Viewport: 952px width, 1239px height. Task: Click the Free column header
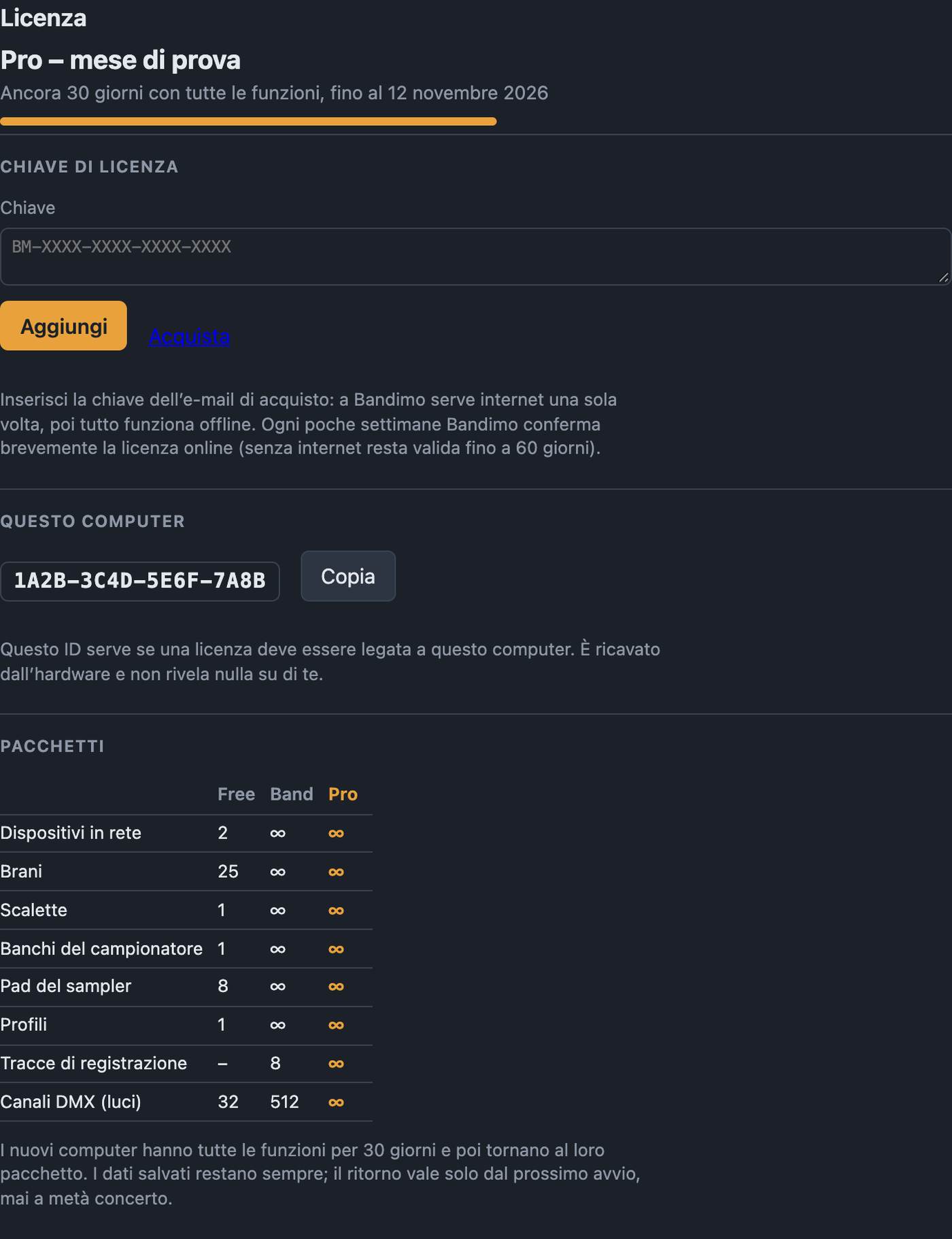(x=236, y=794)
